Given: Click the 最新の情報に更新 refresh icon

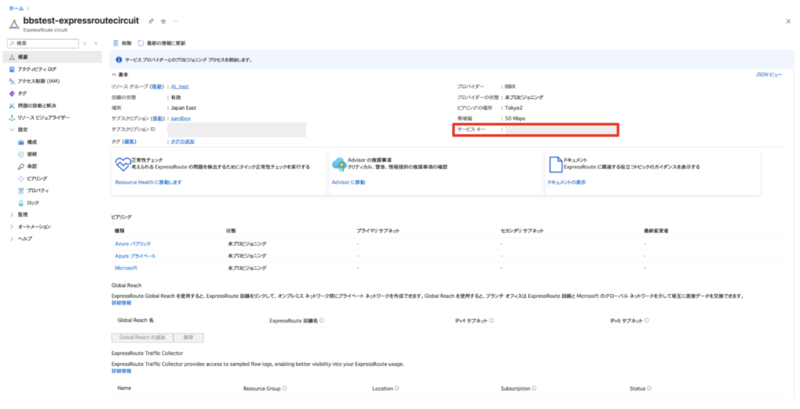Looking at the screenshot, I should click(141, 43).
